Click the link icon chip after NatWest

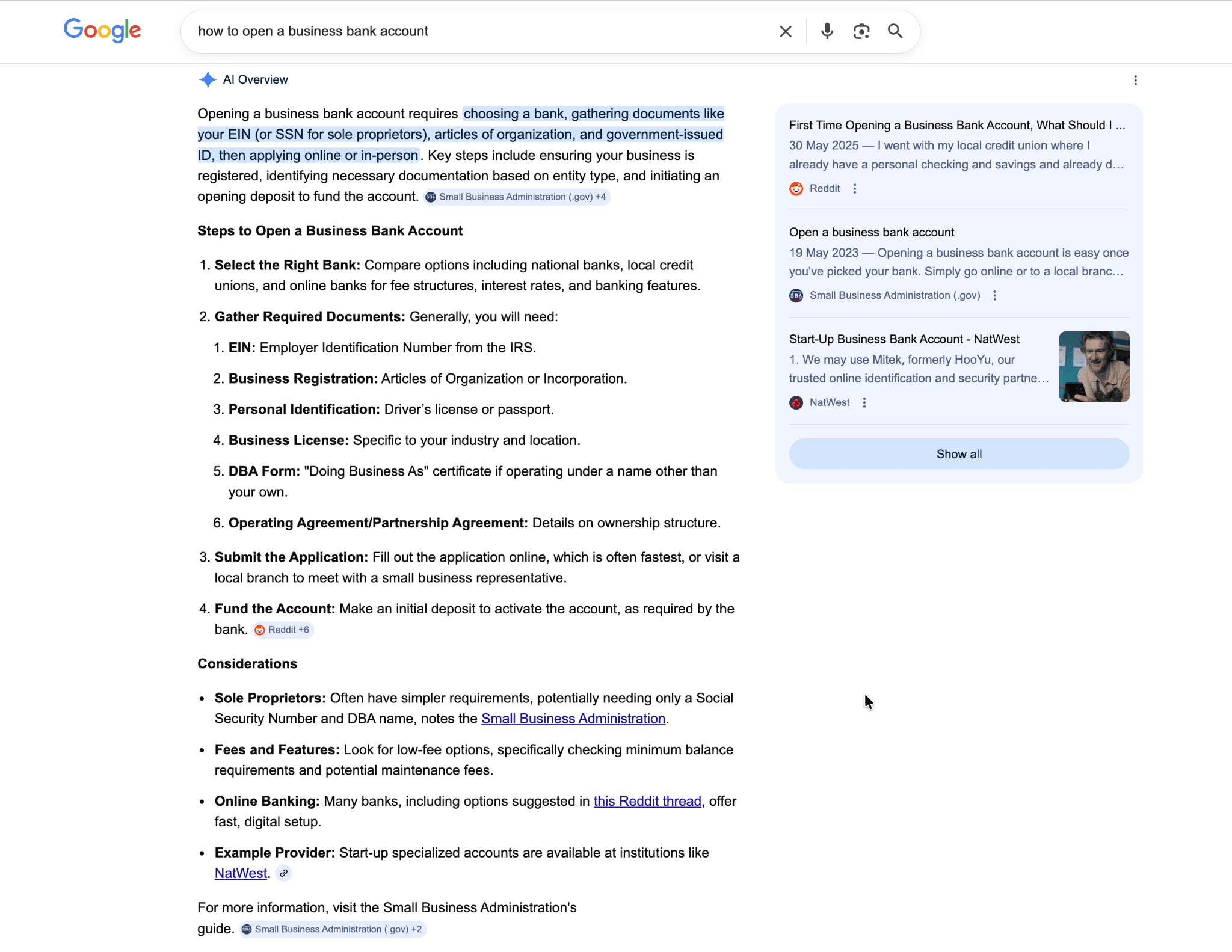click(x=284, y=873)
